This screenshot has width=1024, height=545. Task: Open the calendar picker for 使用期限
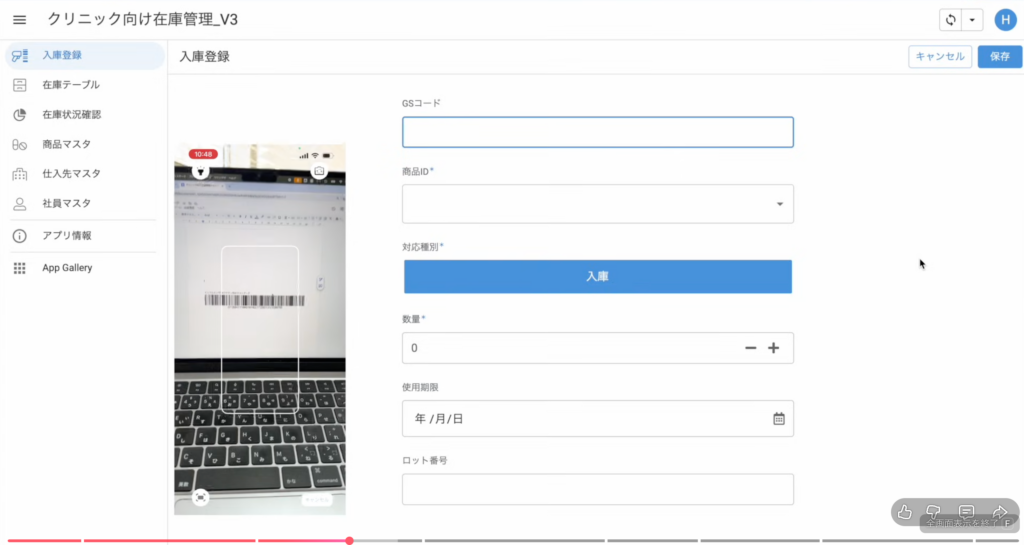(x=778, y=419)
